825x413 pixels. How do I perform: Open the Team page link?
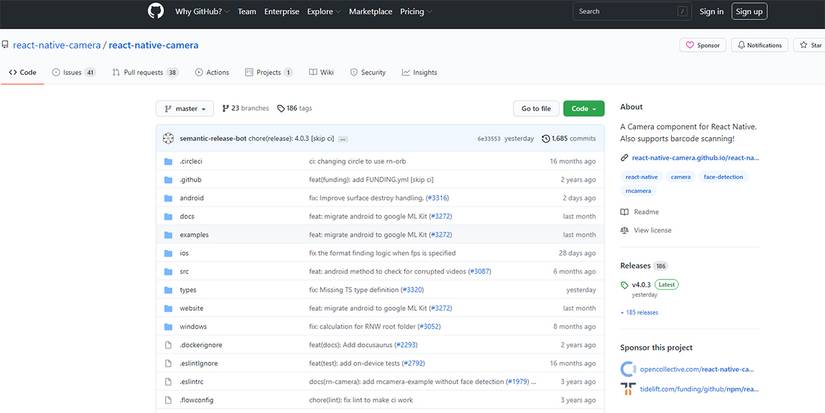pyautogui.click(x=247, y=12)
